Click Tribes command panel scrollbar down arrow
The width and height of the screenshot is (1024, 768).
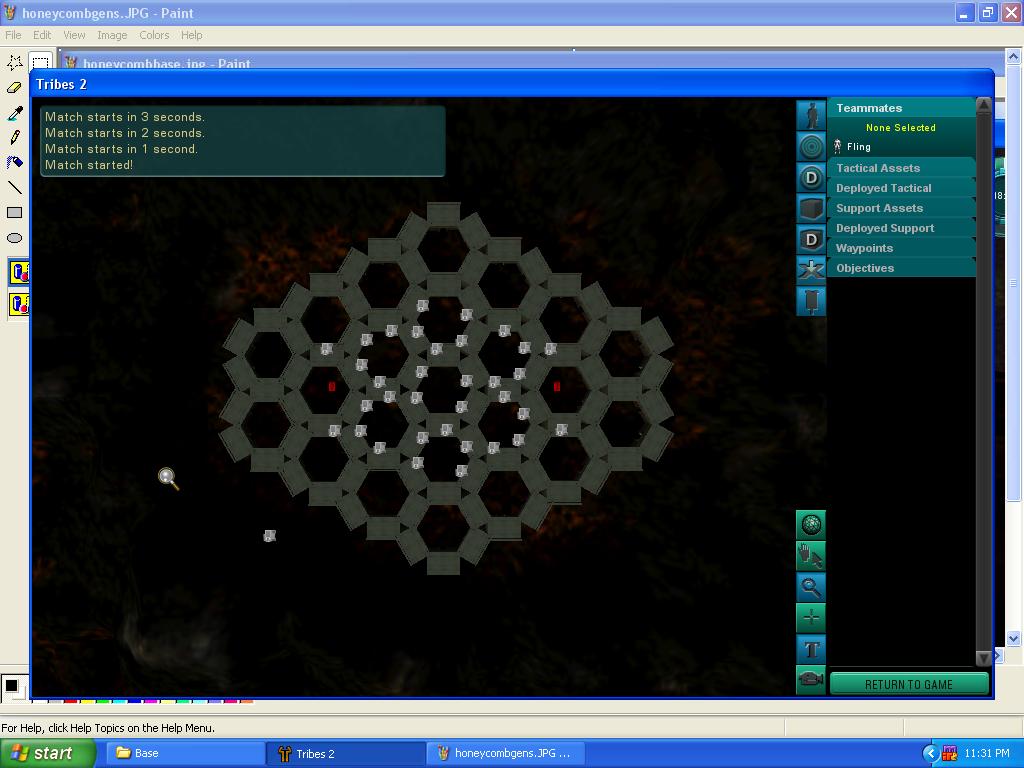point(984,658)
